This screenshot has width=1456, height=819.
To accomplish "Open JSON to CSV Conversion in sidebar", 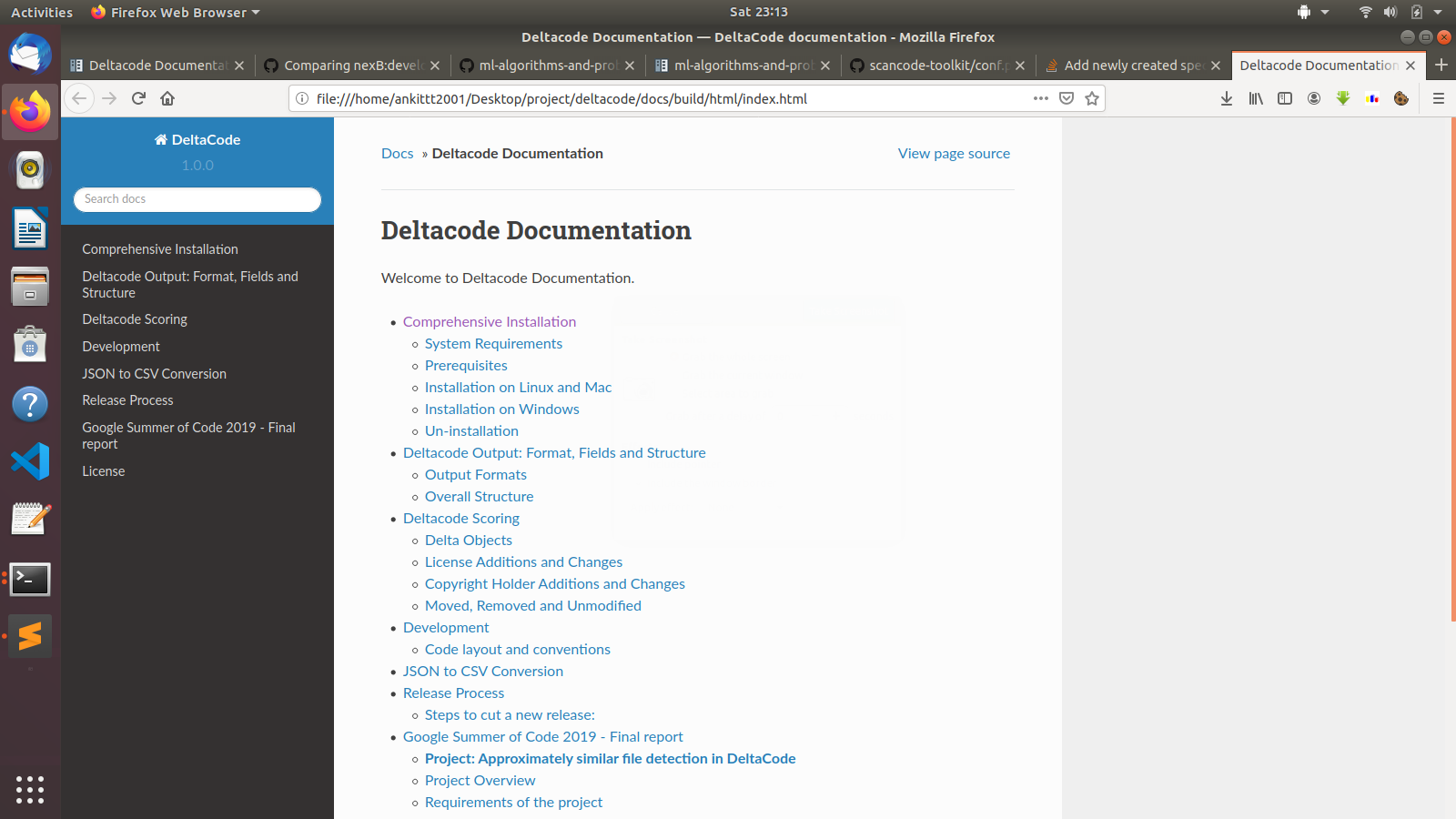I will [155, 374].
